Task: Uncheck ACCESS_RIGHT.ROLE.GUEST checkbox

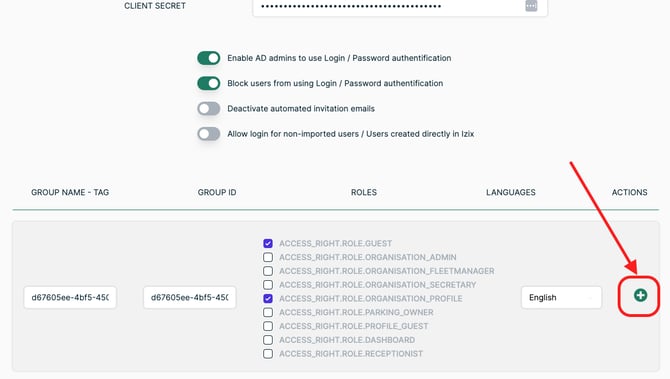Action: 268,244
